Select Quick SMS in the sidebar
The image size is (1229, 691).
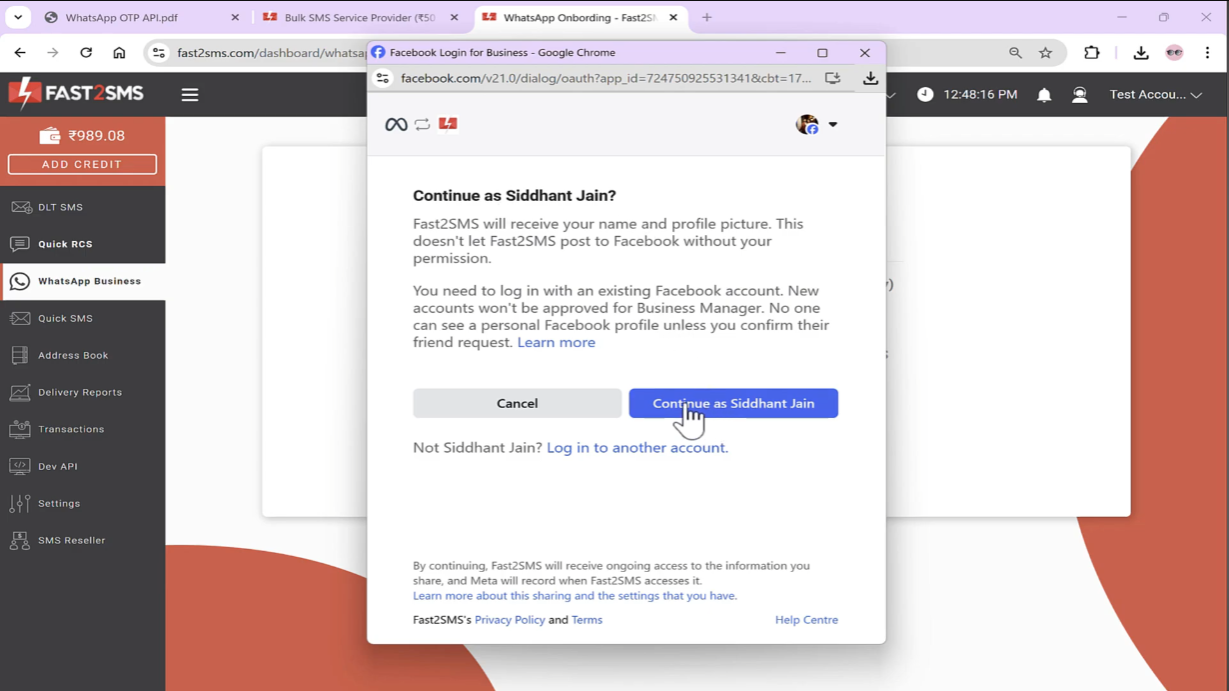[x=64, y=318]
